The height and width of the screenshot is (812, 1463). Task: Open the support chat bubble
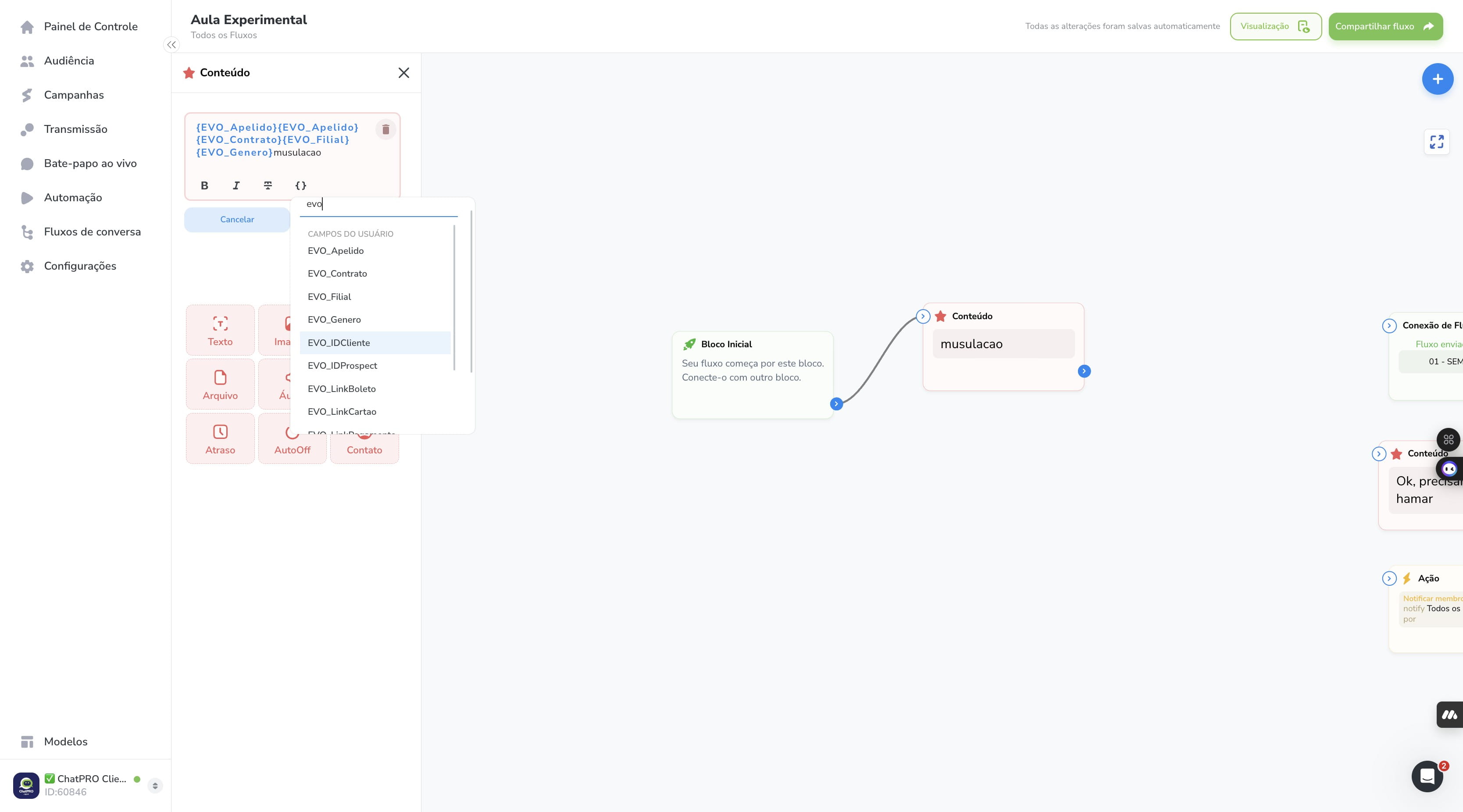[1427, 776]
